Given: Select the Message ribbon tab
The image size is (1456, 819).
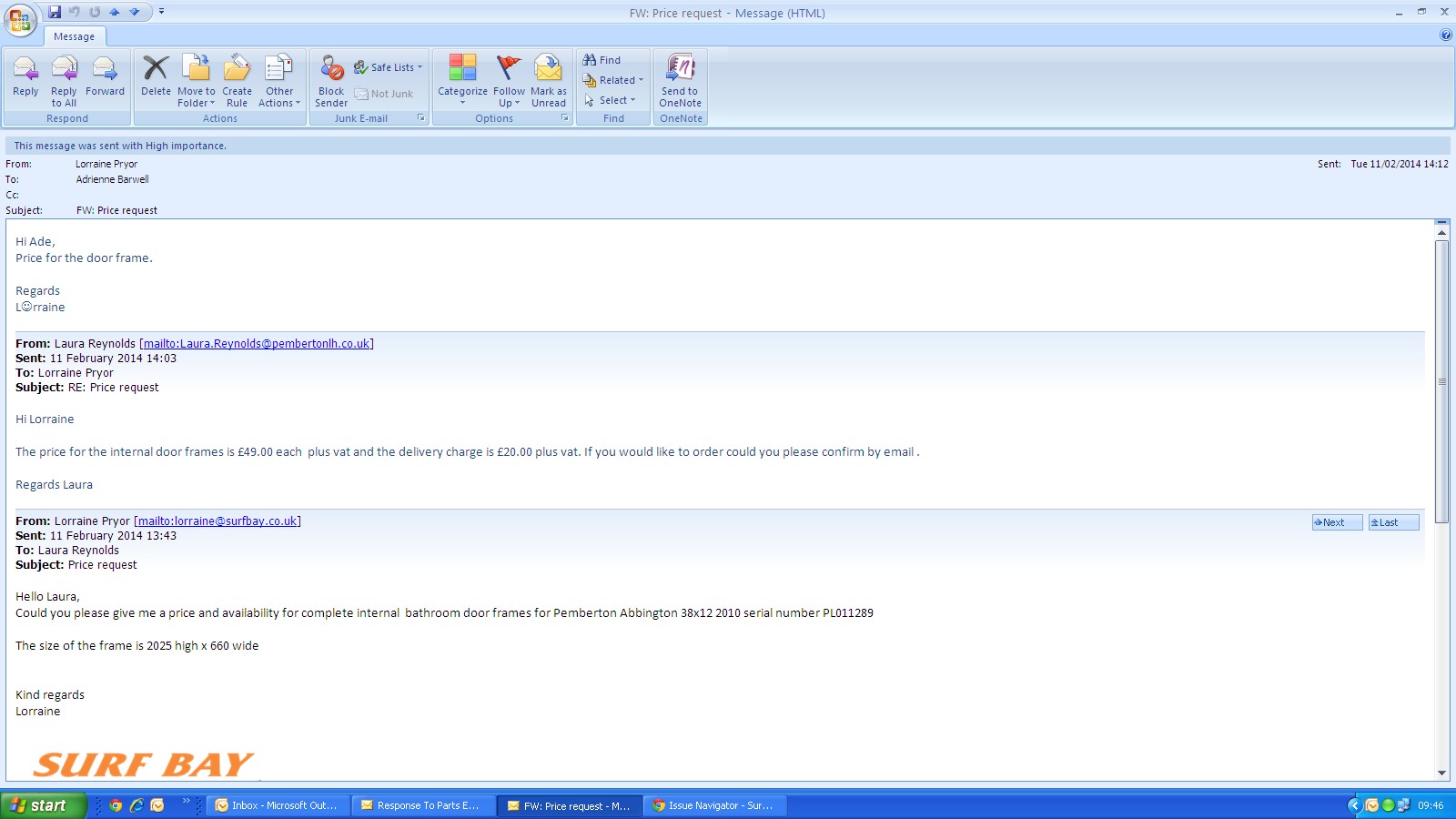Looking at the screenshot, I should tap(74, 36).
